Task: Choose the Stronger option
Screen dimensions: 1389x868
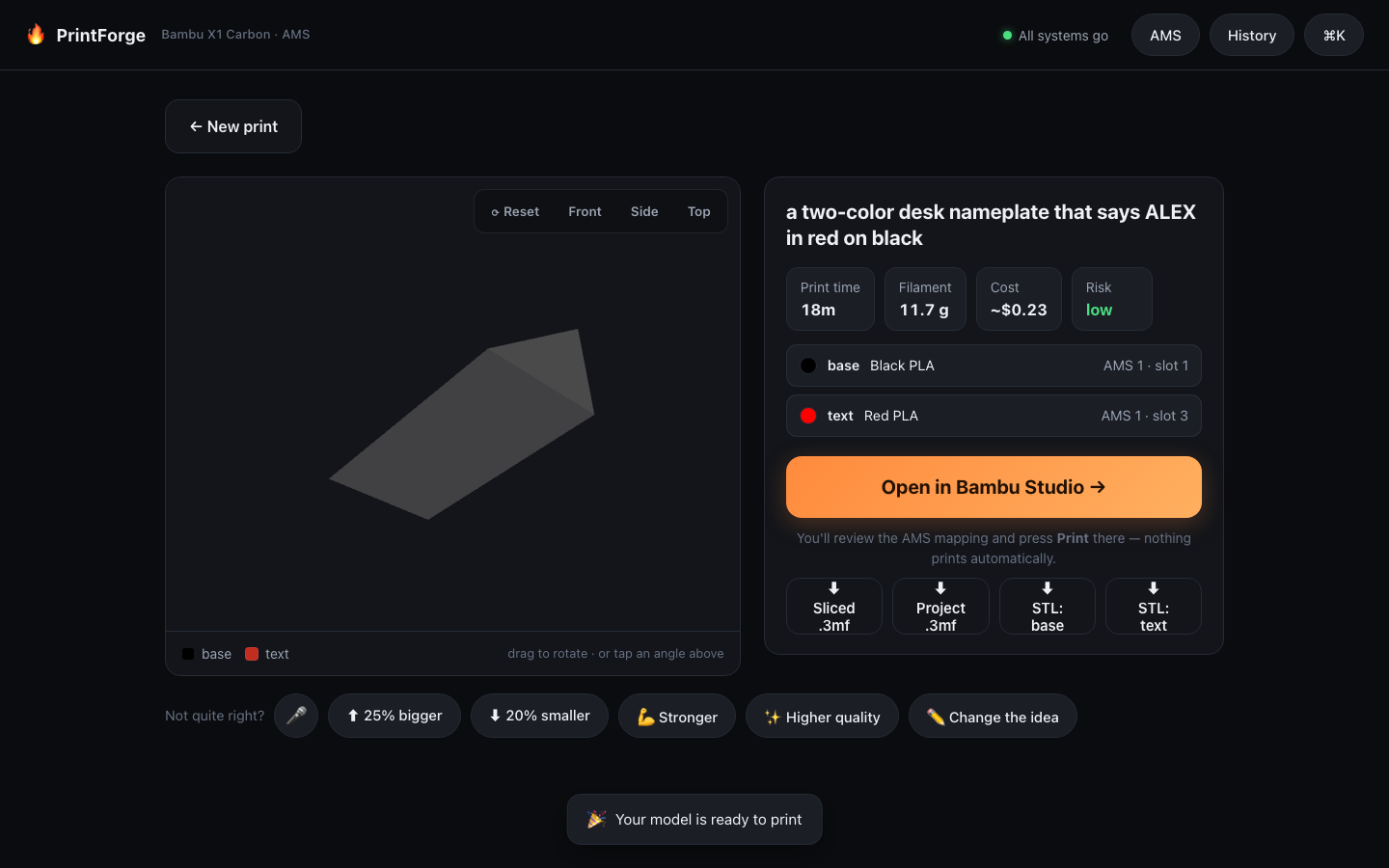Action: (x=677, y=716)
